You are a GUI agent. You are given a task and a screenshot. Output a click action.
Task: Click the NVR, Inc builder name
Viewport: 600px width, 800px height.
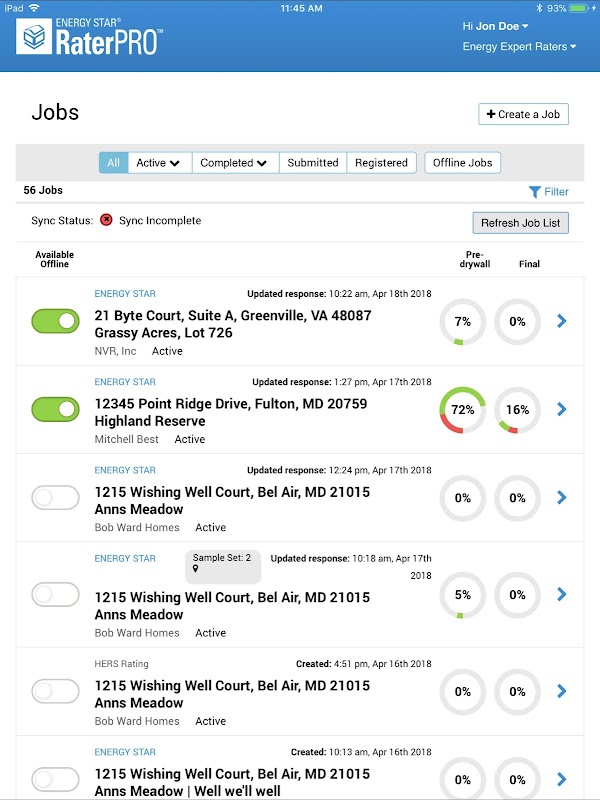[115, 351]
